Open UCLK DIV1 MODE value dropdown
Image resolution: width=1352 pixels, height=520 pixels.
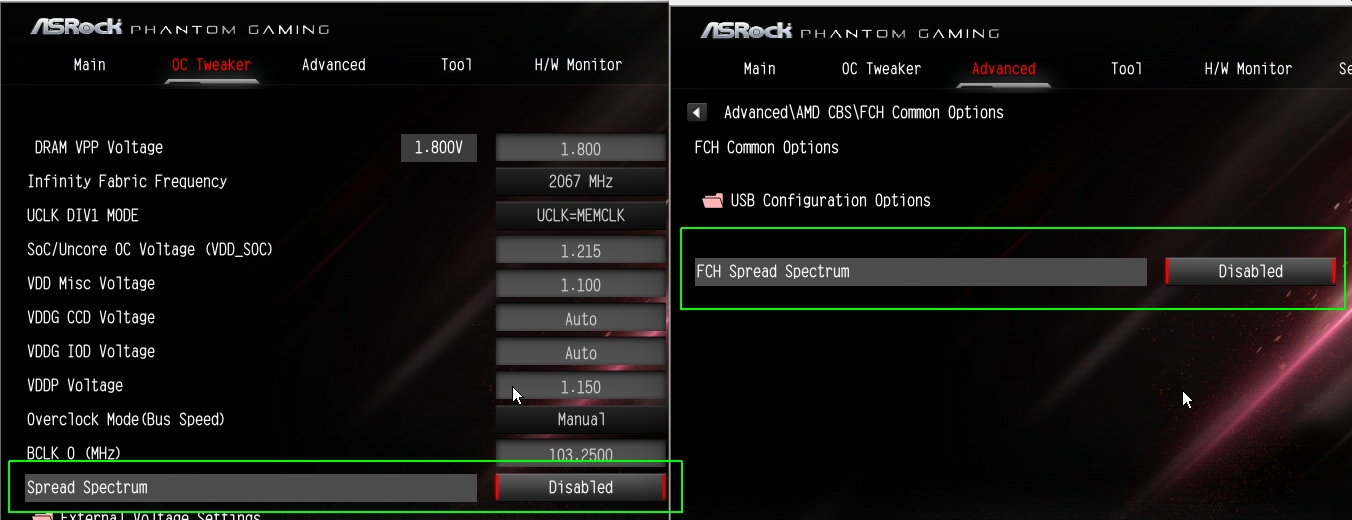point(580,216)
